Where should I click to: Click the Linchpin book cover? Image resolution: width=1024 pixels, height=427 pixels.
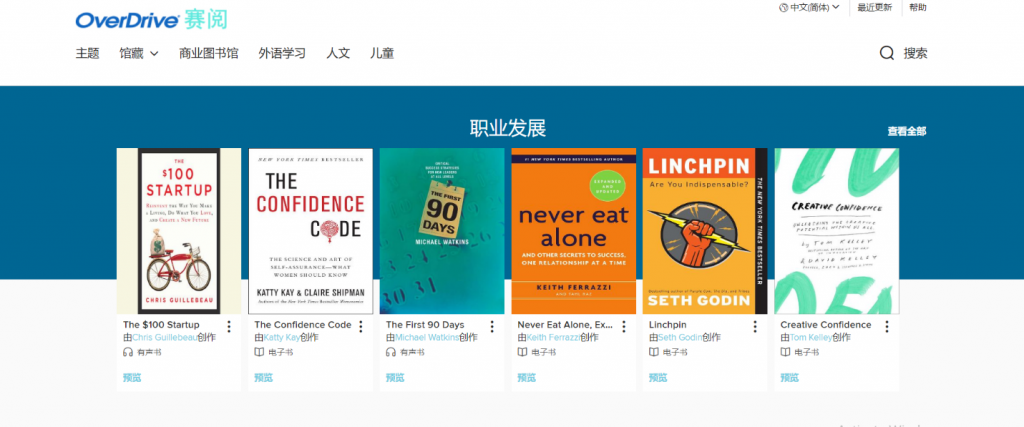[x=705, y=231]
